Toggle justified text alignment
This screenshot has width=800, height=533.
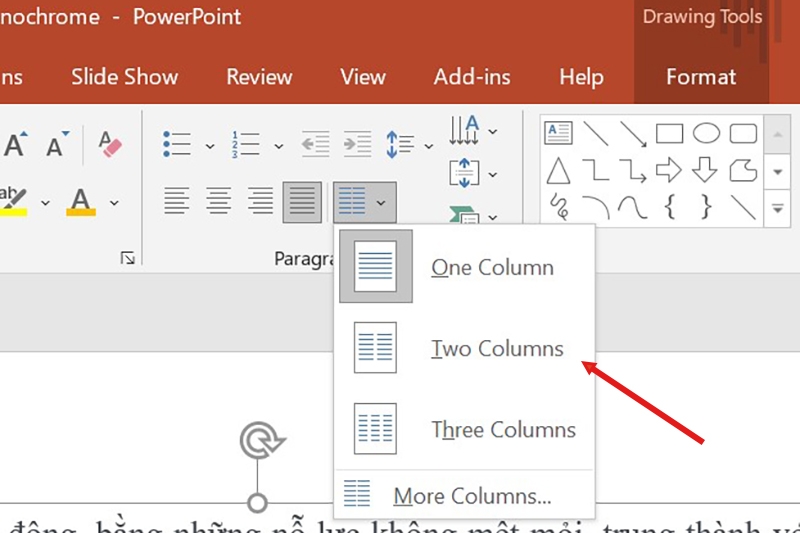click(x=302, y=202)
